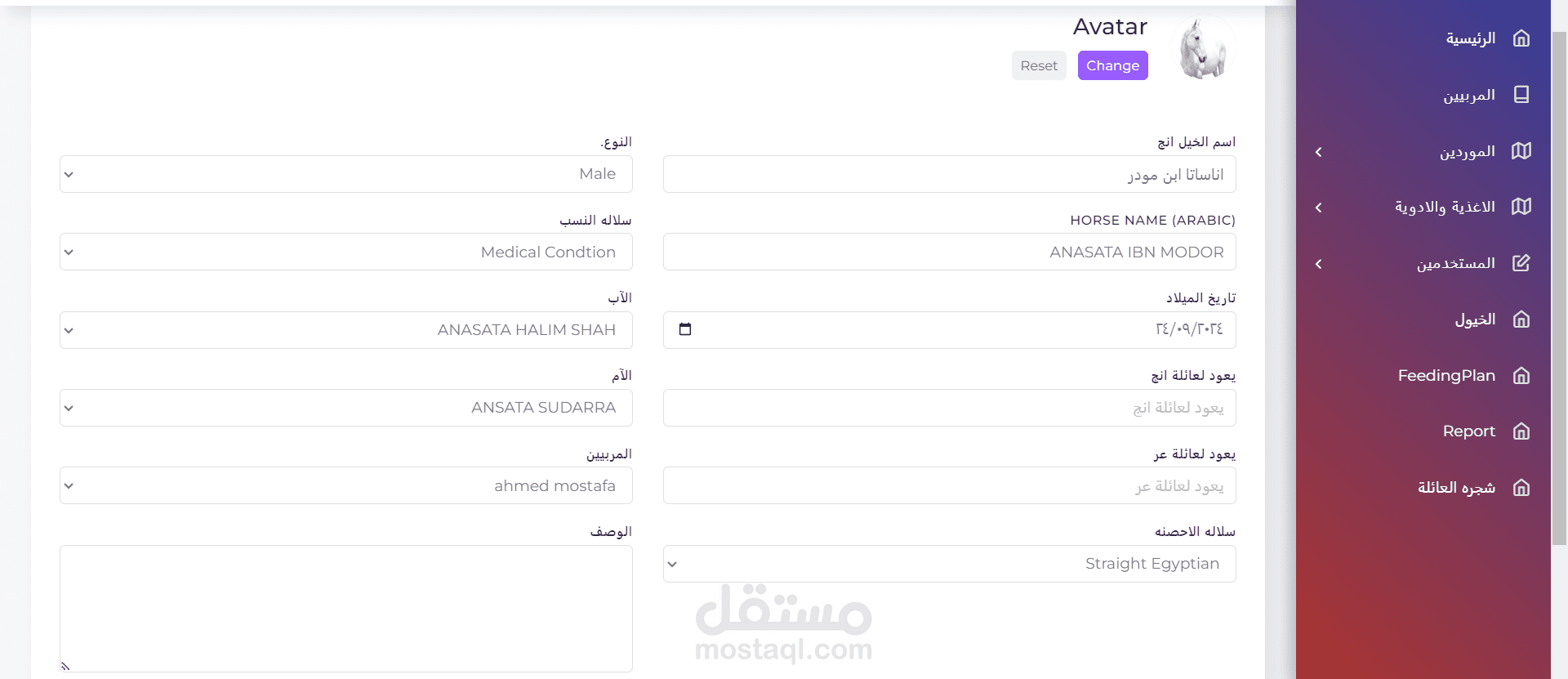Click home icon next to الرئيسية
The image size is (1568, 679).
[x=1521, y=38]
